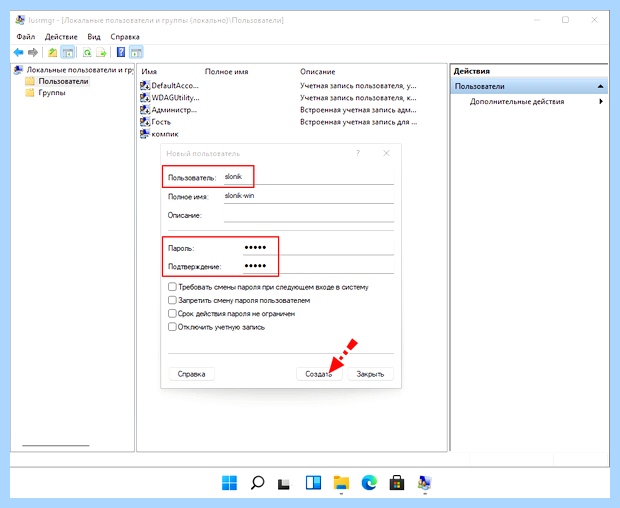
Task: Click the 'Встроенная учетная запись для ...' description
Action: [358, 122]
